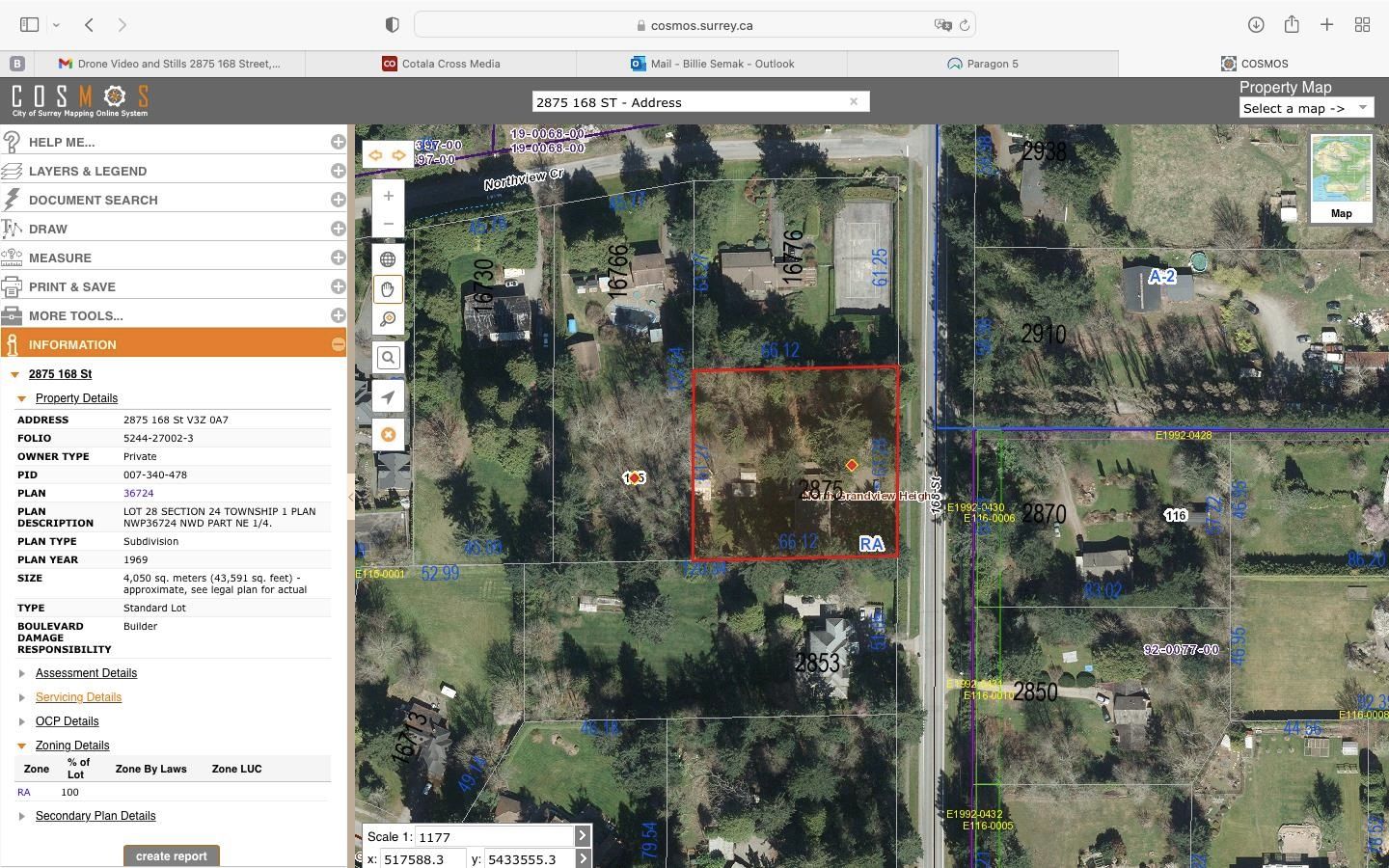Click the Safari back arrow
Viewport: 1389px width, 868px height.
tap(89, 24)
